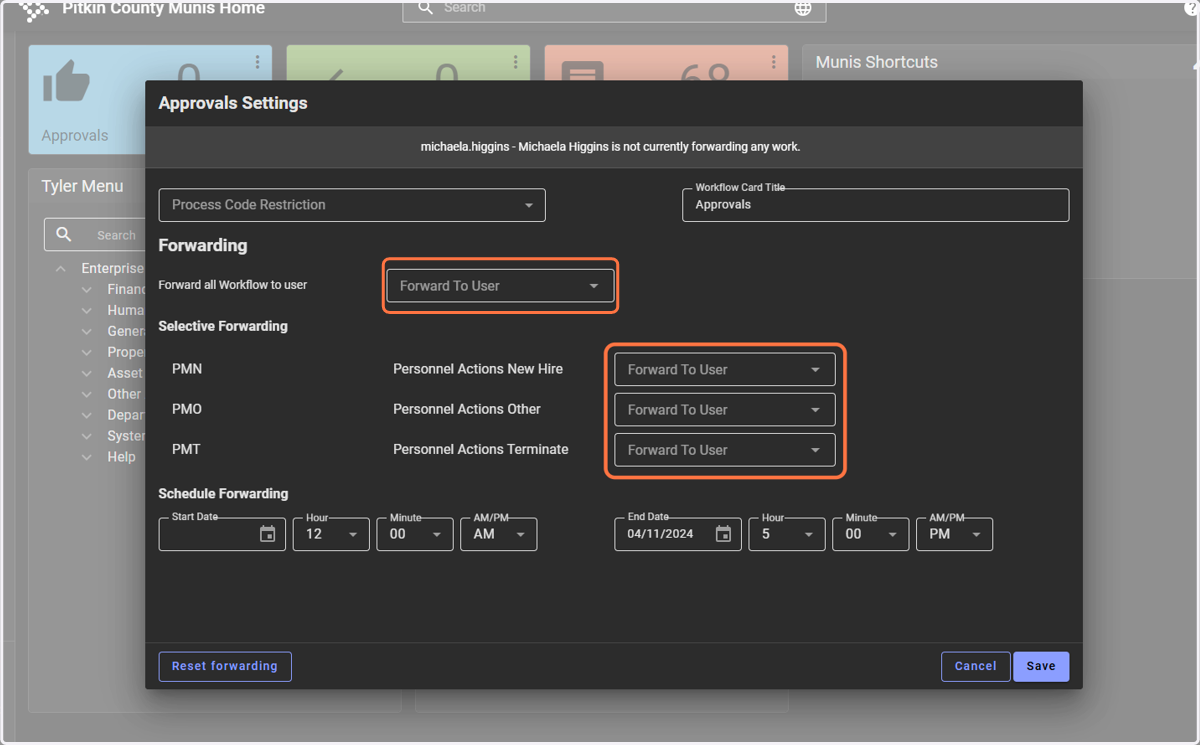Open the start Minute dropdown
Image resolution: width=1200 pixels, height=745 pixels.
(415, 534)
